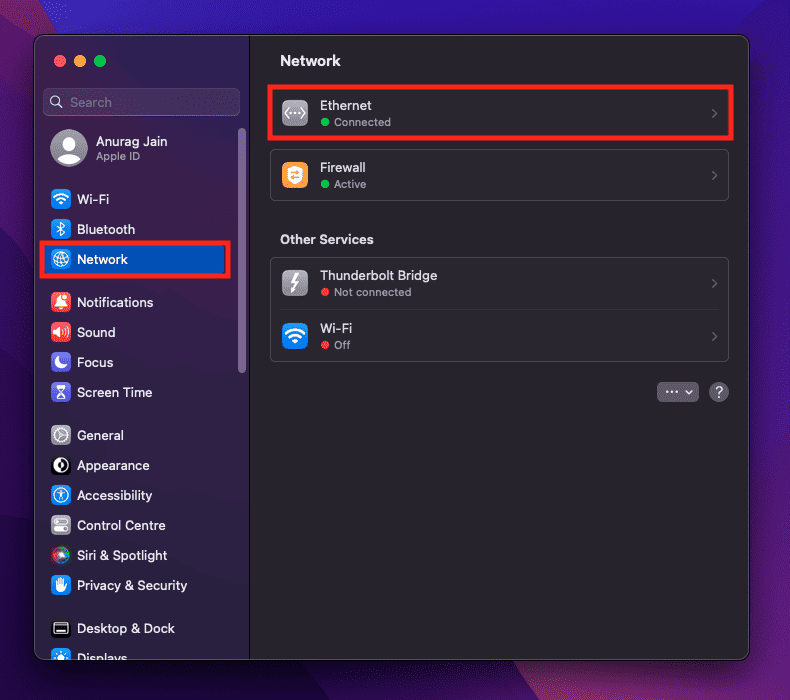Click the orange Firewall shield icon
This screenshot has height=700, width=790.
(x=295, y=175)
